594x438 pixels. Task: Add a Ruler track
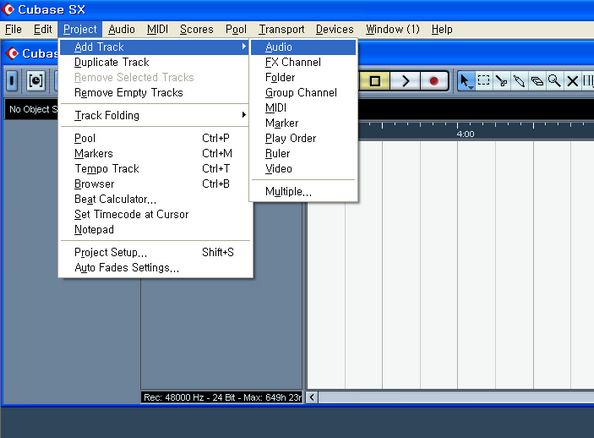(303, 153)
